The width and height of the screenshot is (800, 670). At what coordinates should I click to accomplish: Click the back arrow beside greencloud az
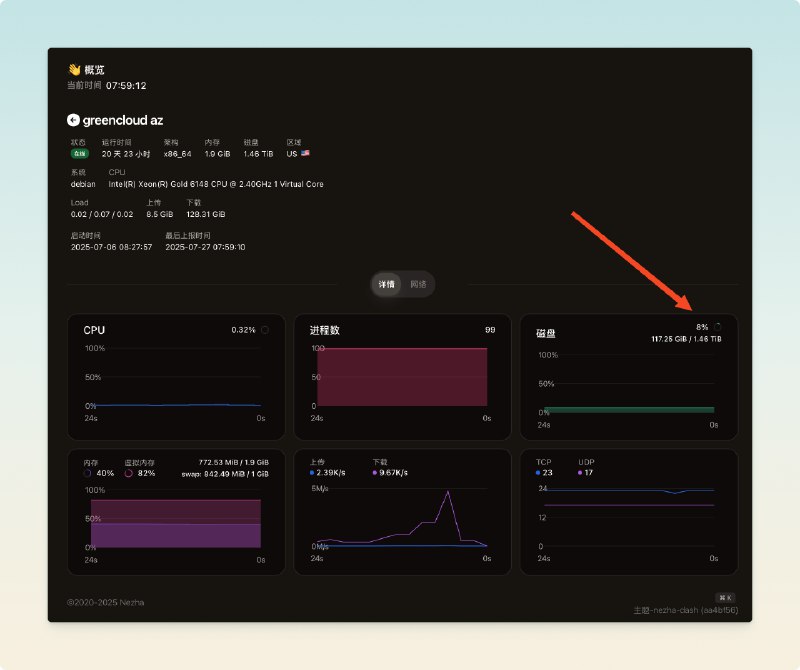pyautogui.click(x=73, y=119)
